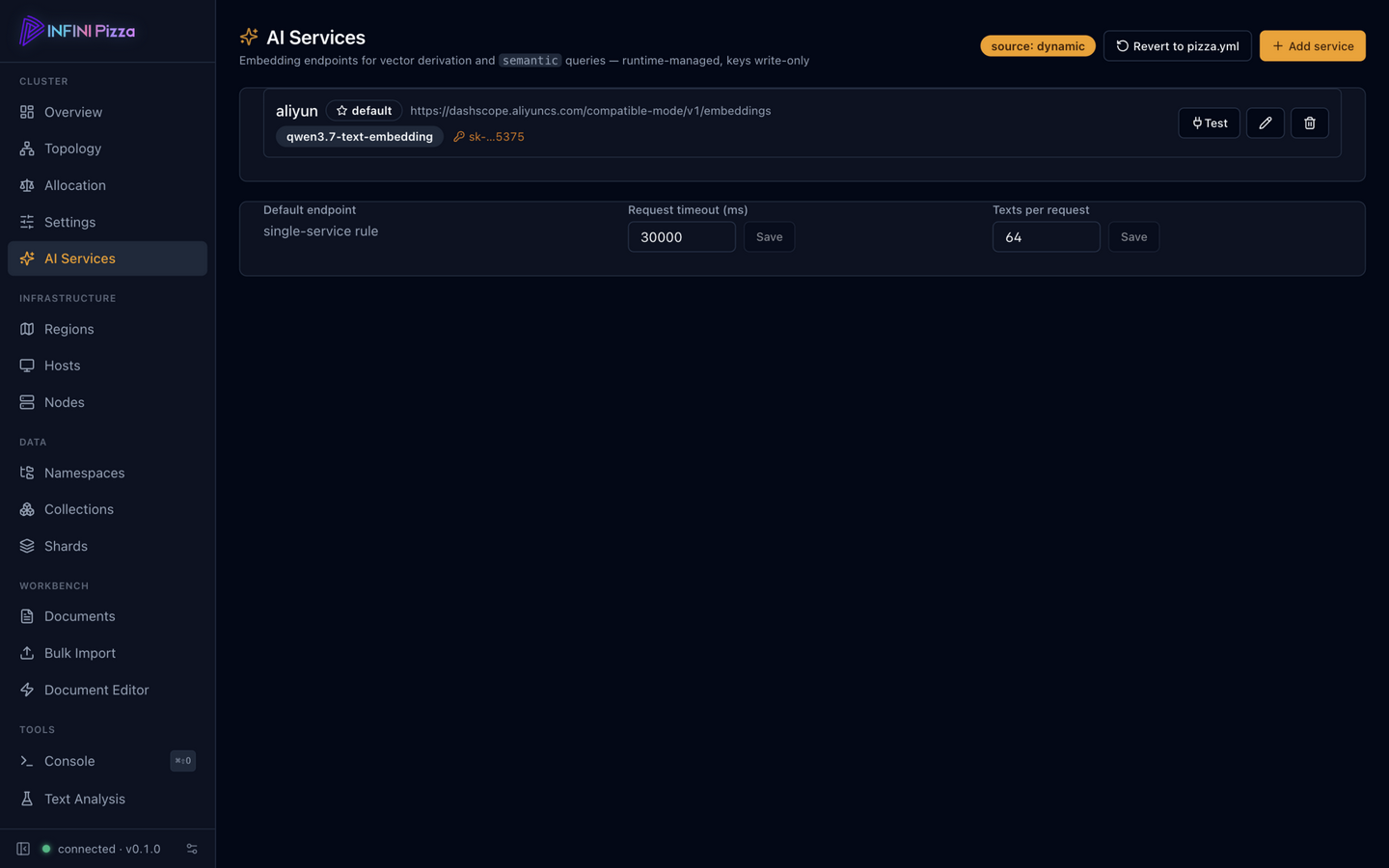Open connection settings sliders icon

tap(192, 849)
